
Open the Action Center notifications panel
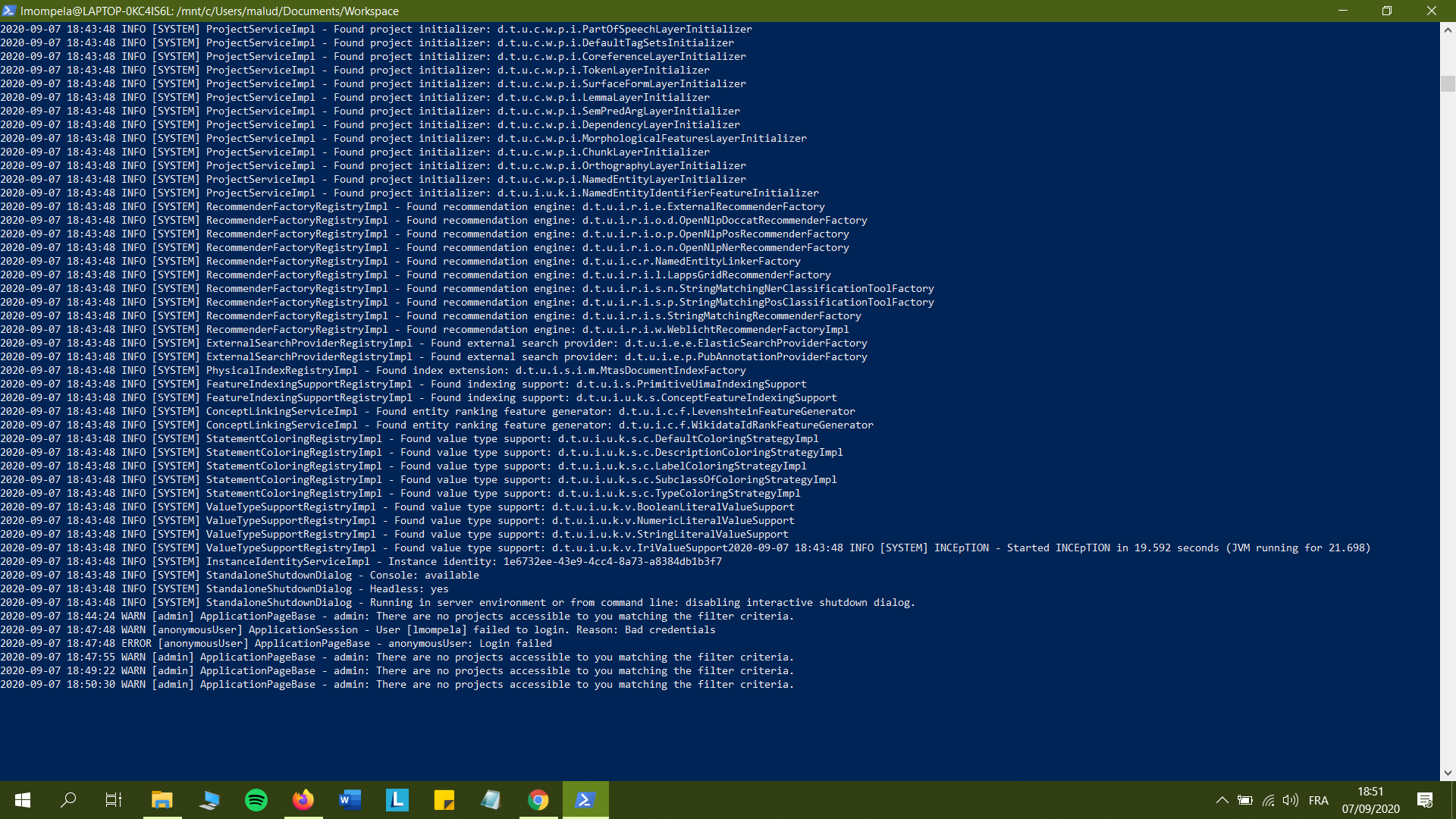pos(1424,800)
